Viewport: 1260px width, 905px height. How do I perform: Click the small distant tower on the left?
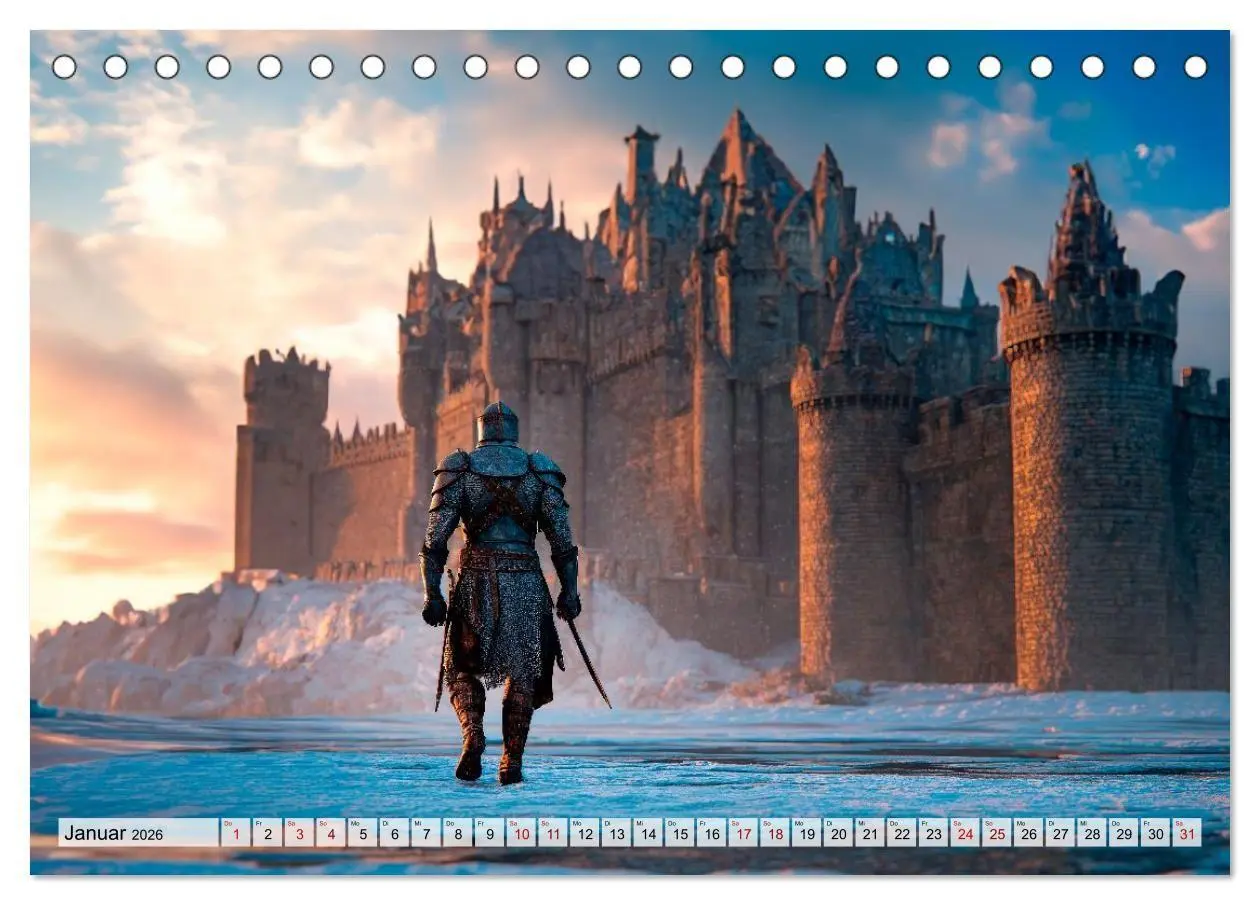283,460
